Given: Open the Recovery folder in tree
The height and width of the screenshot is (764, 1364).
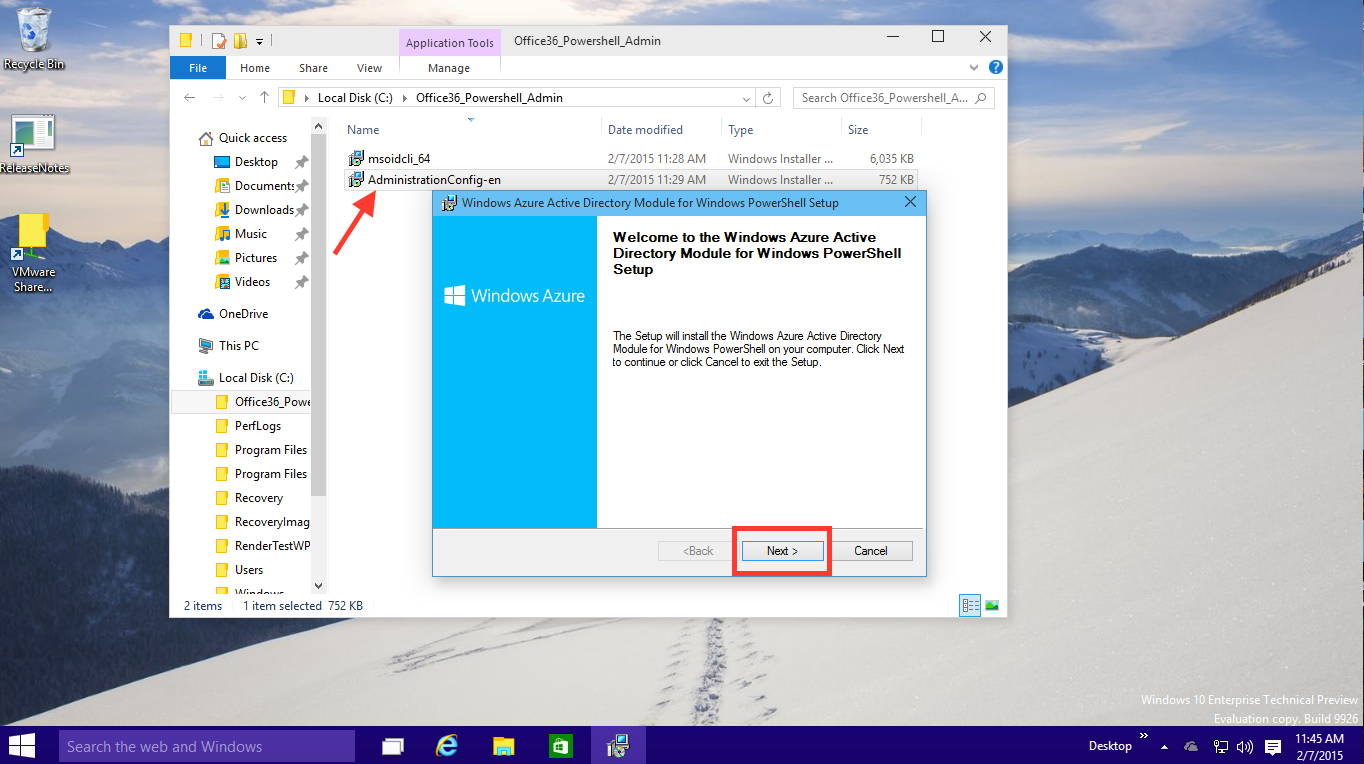Looking at the screenshot, I should tap(259, 498).
